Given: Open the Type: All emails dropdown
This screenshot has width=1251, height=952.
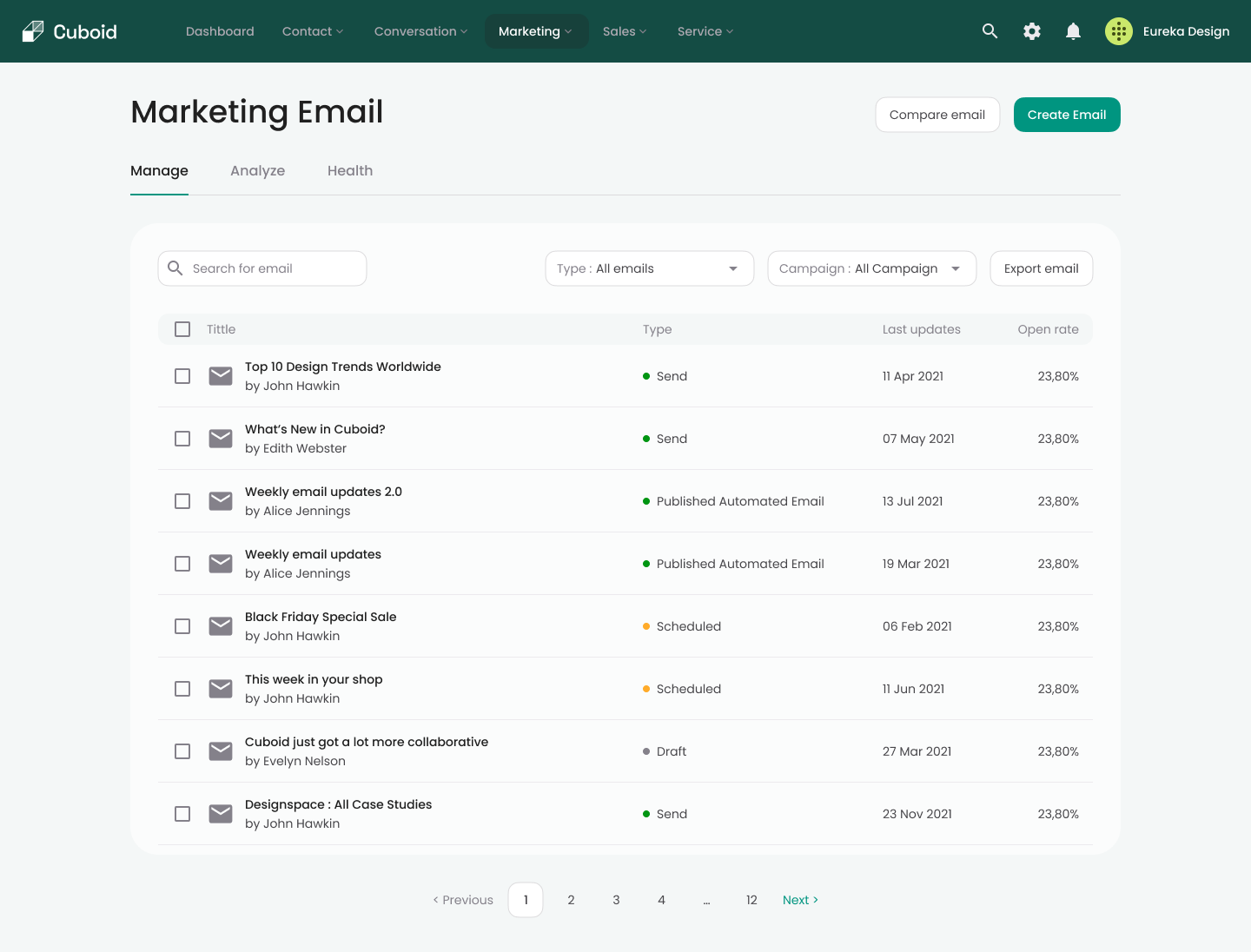Looking at the screenshot, I should click(x=649, y=268).
